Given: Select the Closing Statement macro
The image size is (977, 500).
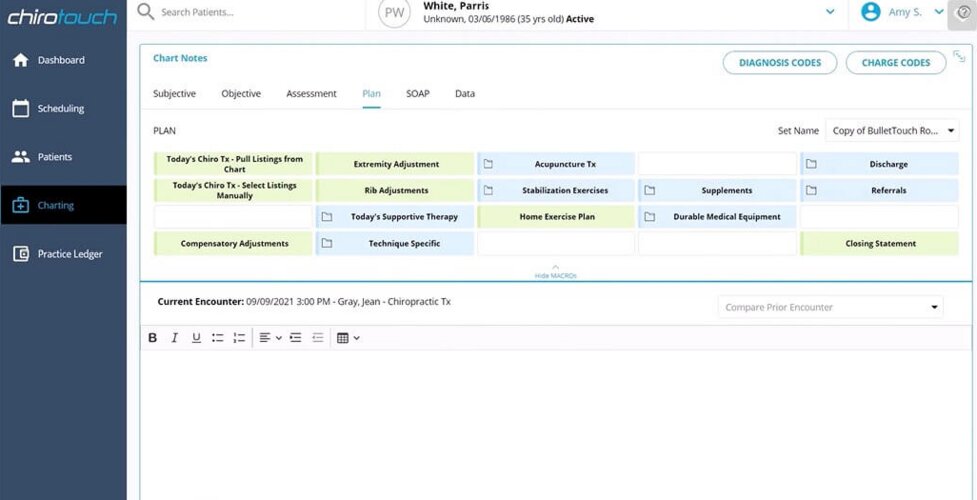Looking at the screenshot, I should click(880, 244).
